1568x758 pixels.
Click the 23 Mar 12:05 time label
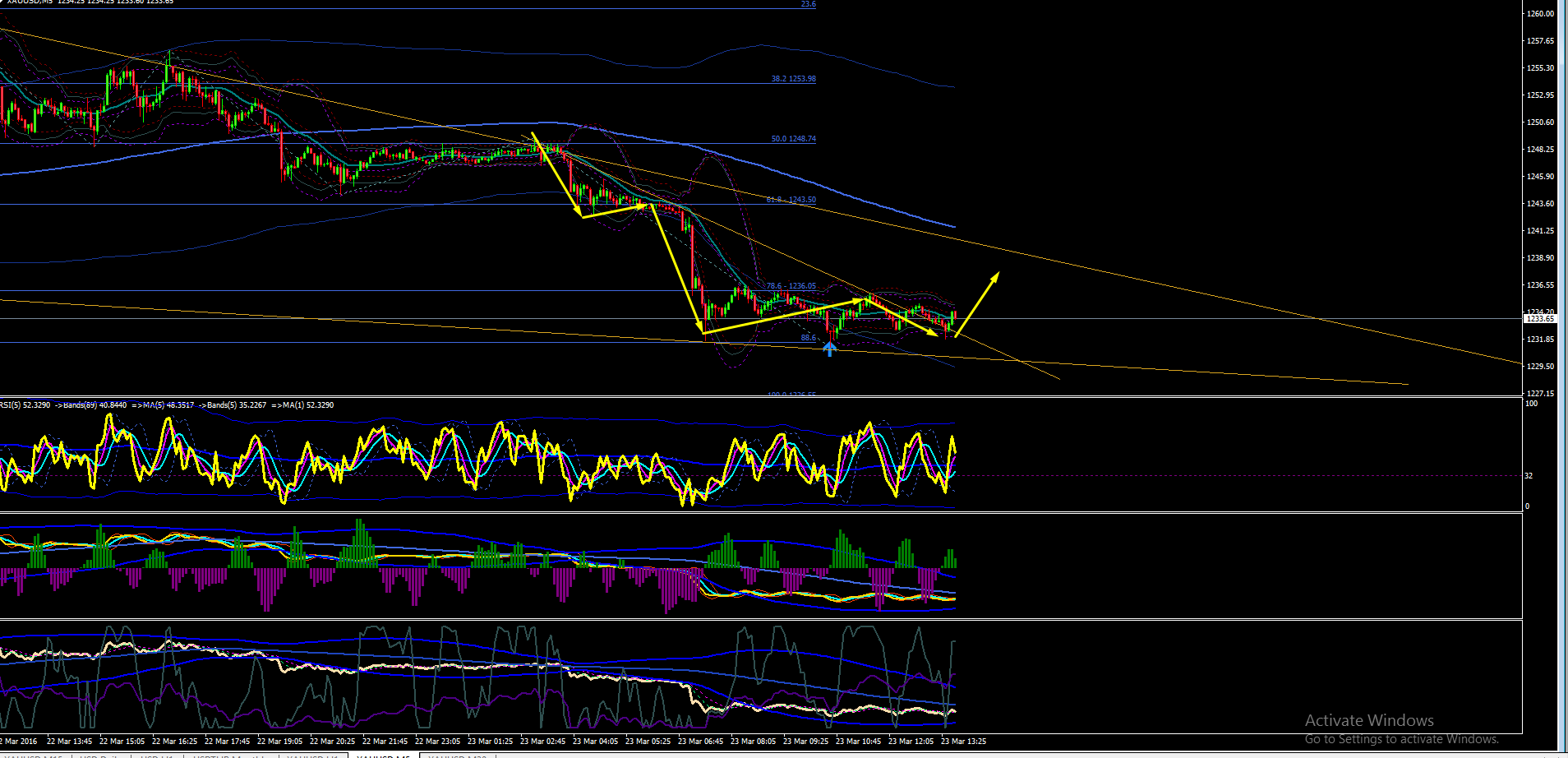tap(911, 741)
